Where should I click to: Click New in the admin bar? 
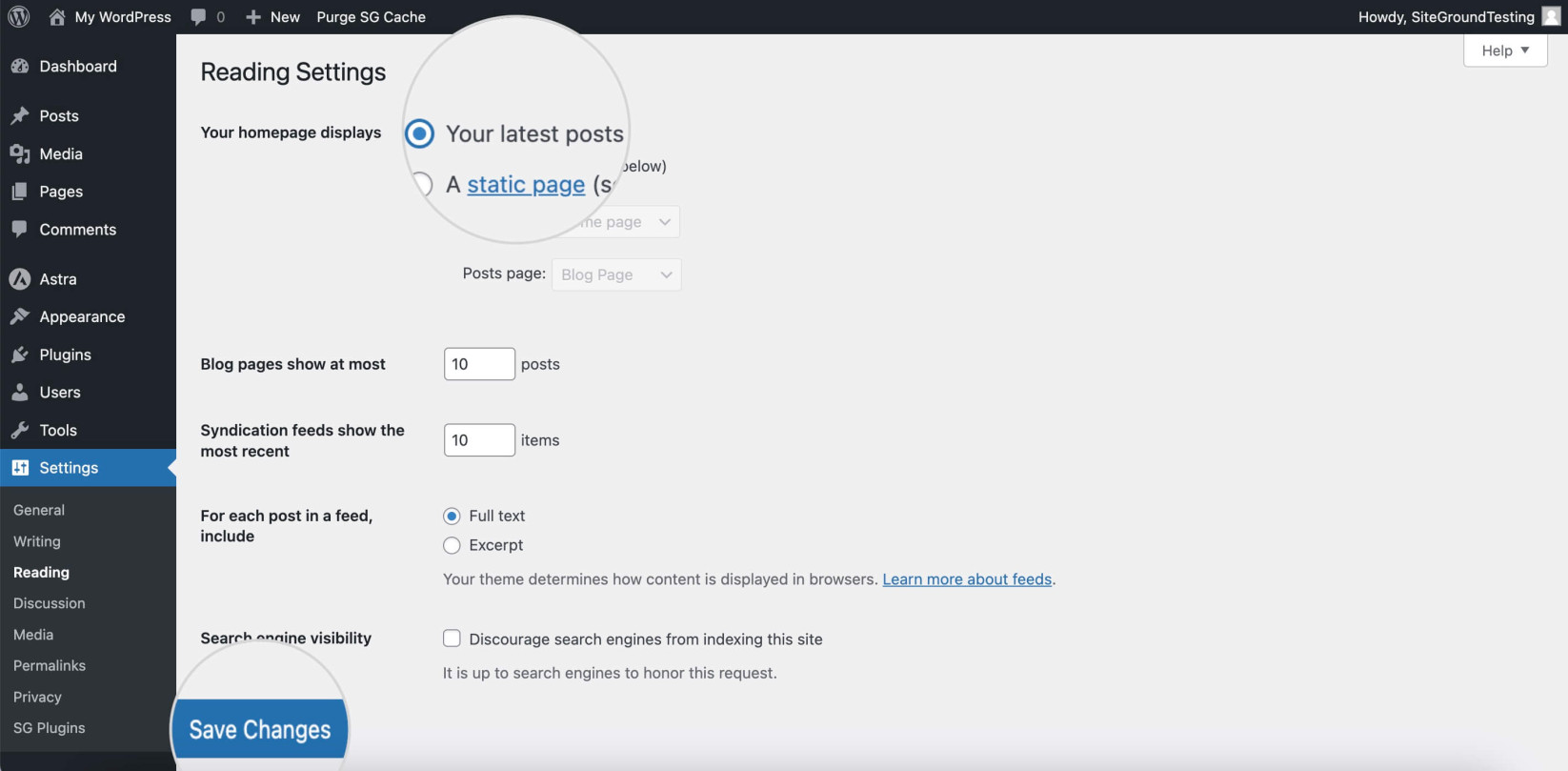point(285,17)
